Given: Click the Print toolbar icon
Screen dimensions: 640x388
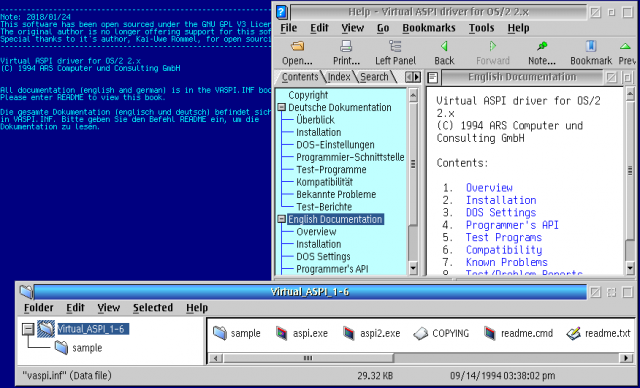Looking at the screenshot, I should coord(346,47).
